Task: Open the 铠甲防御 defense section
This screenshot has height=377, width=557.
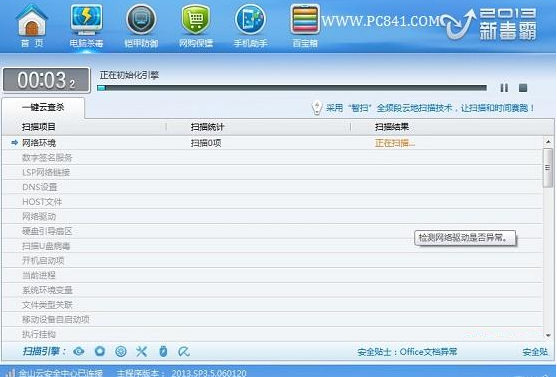Action: pos(141,26)
